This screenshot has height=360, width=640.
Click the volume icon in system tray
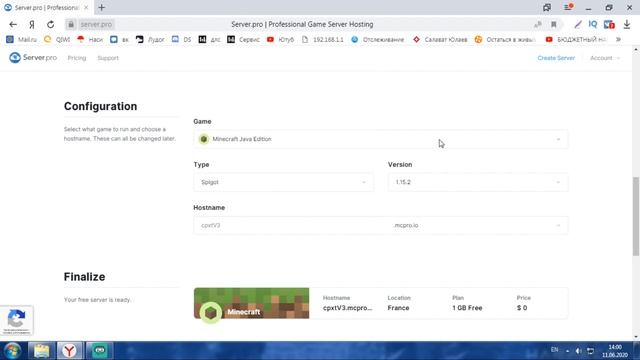578,351
